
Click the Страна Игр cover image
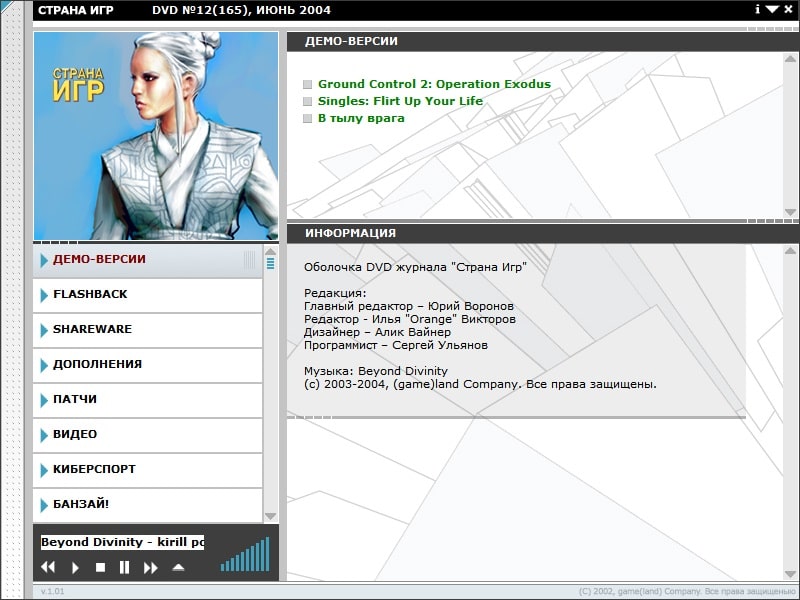click(x=156, y=136)
